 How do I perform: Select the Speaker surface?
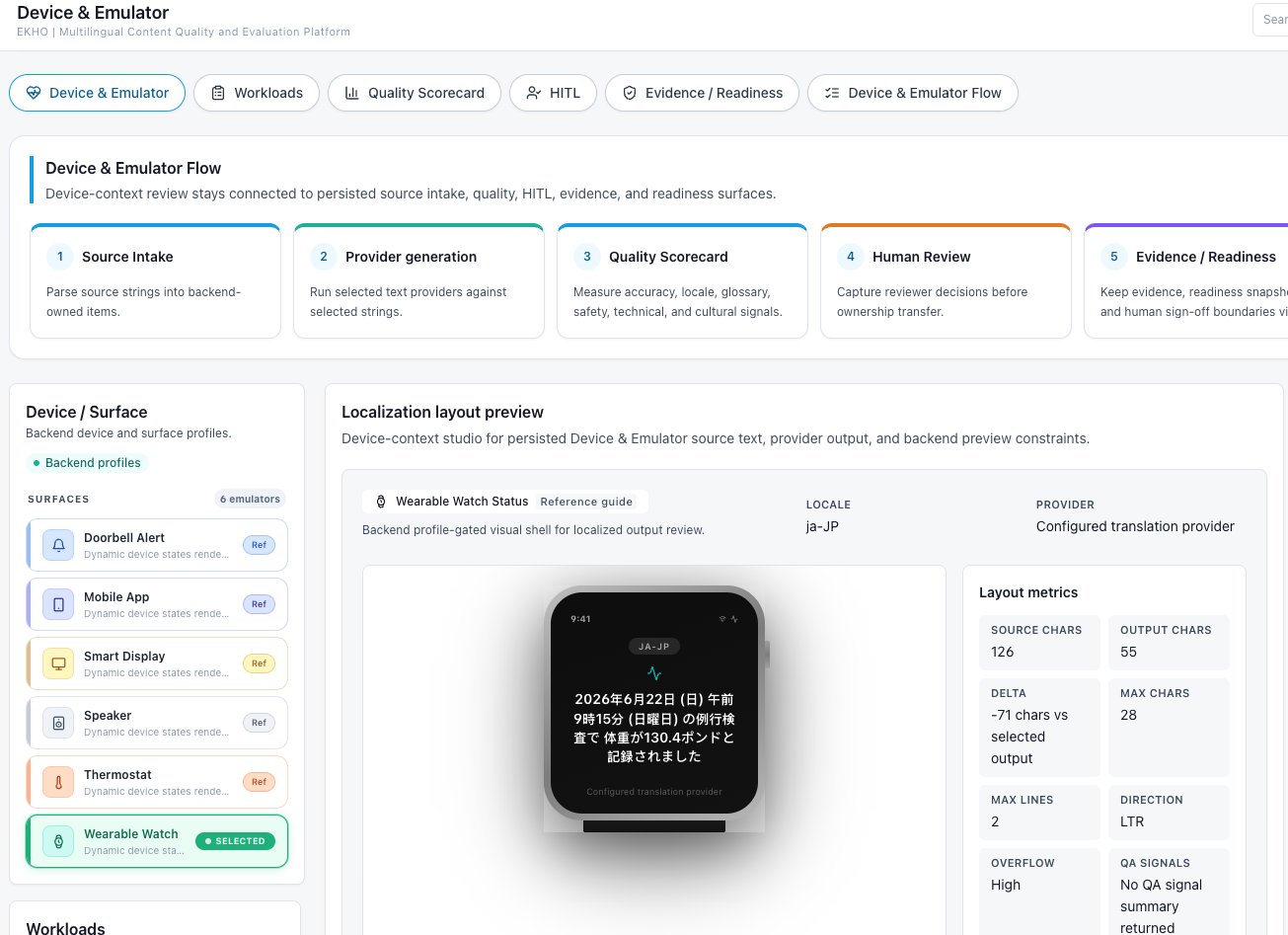(x=157, y=723)
